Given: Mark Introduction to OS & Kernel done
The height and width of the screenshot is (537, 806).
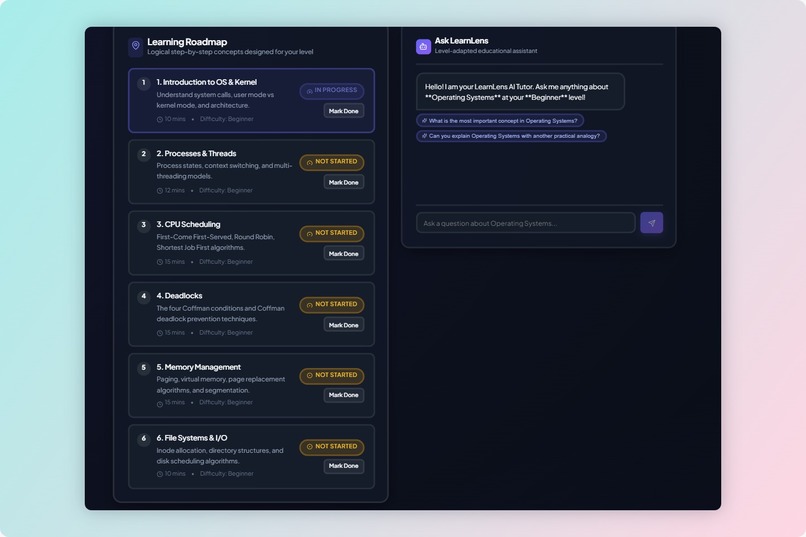Looking at the screenshot, I should point(344,111).
